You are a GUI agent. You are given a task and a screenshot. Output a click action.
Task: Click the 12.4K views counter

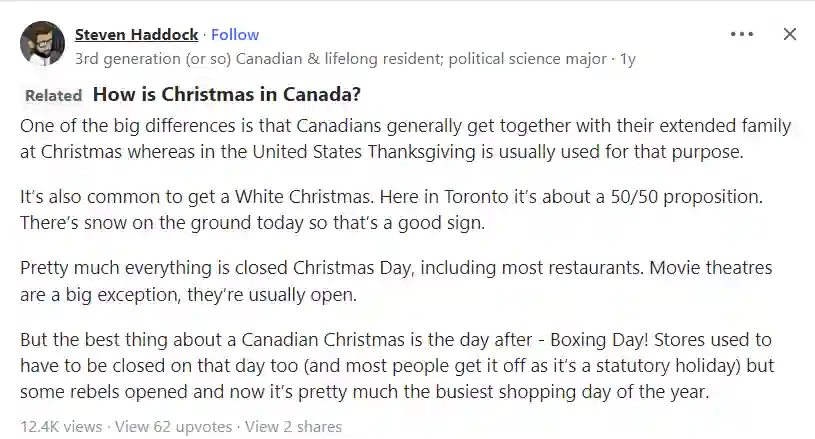coord(61,427)
